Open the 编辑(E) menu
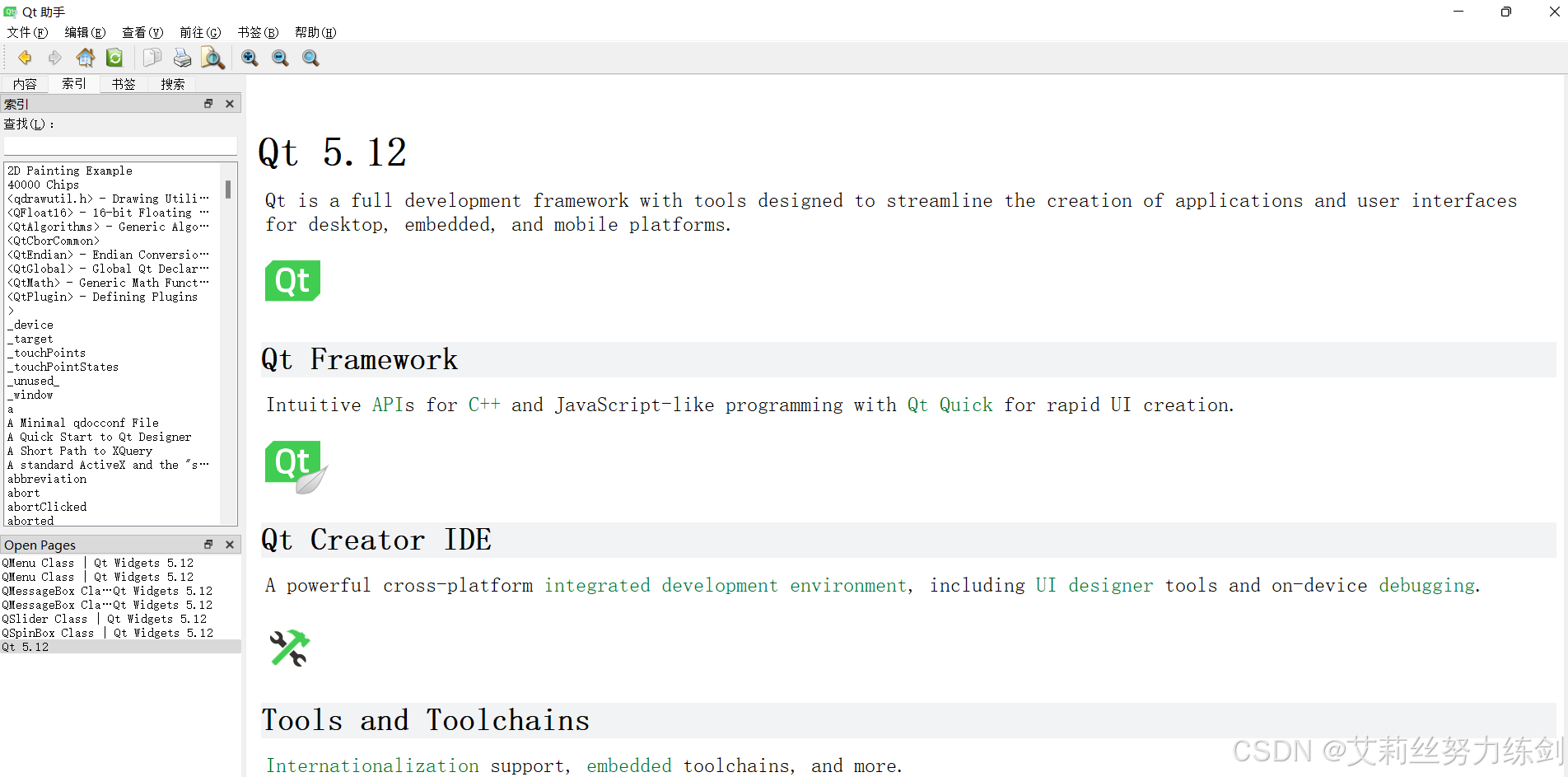Screen dimensions: 1568x777 point(85,32)
